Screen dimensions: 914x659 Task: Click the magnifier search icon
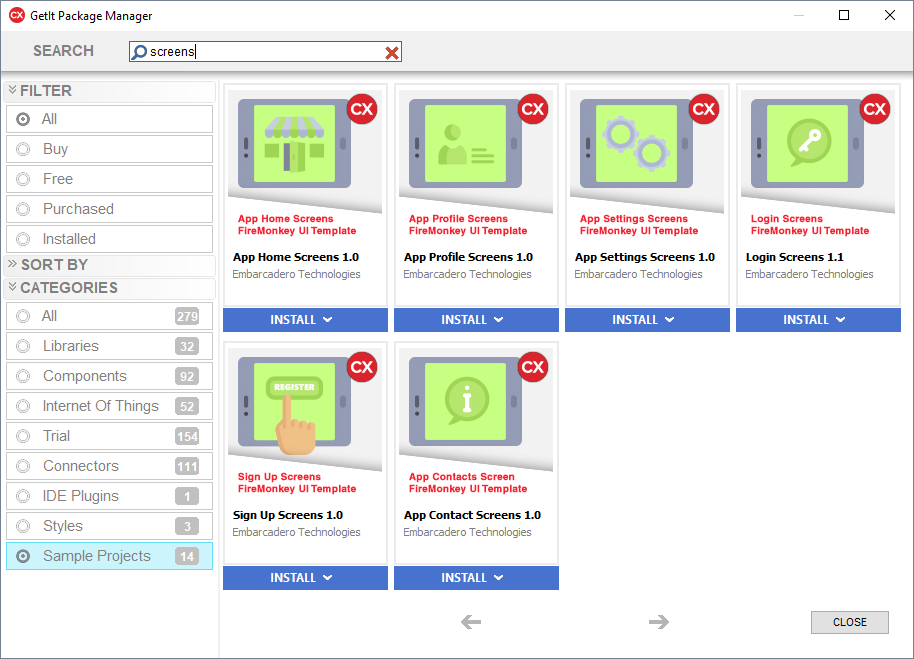coord(139,52)
